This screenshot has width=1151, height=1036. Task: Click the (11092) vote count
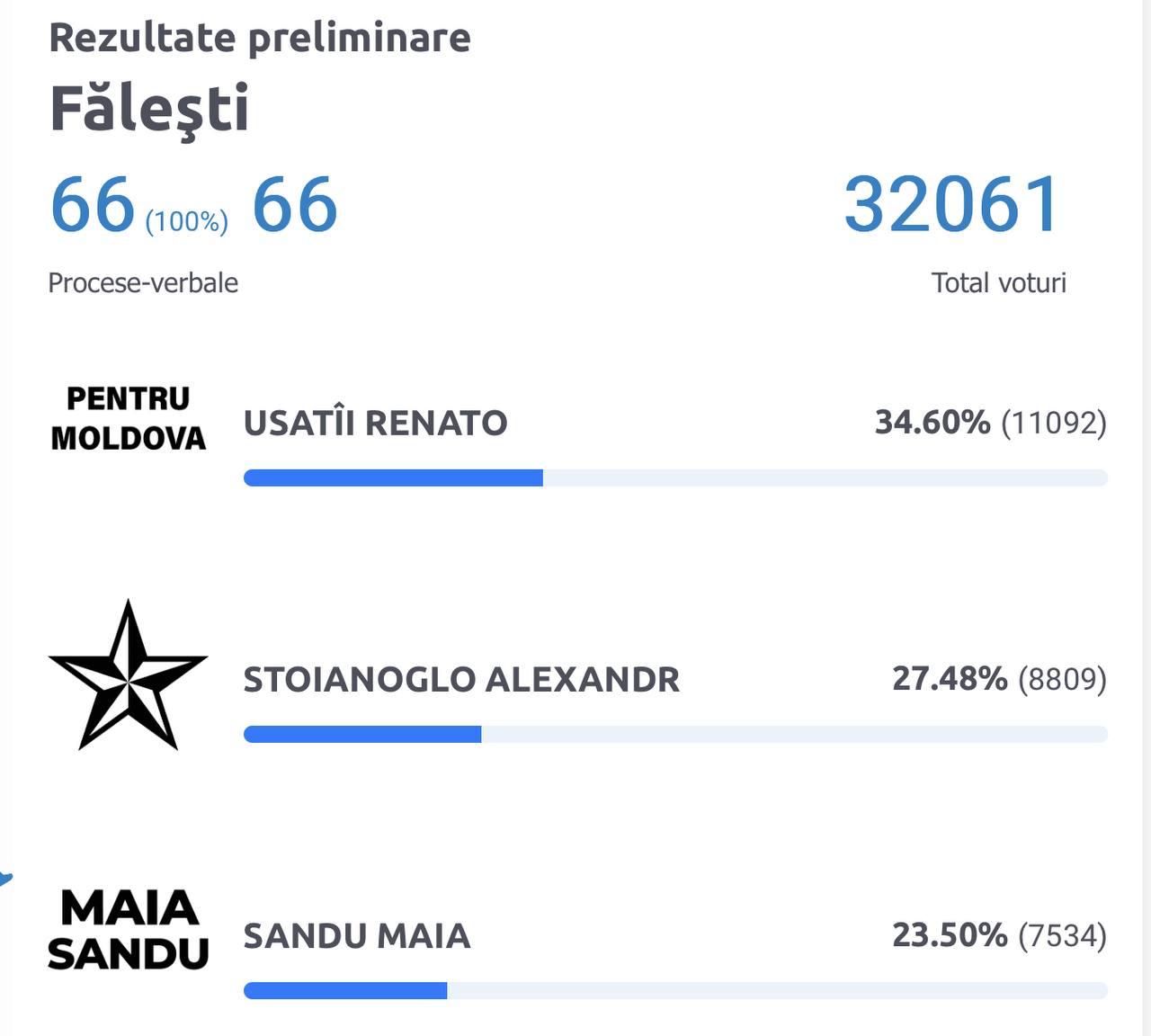click(x=1054, y=422)
